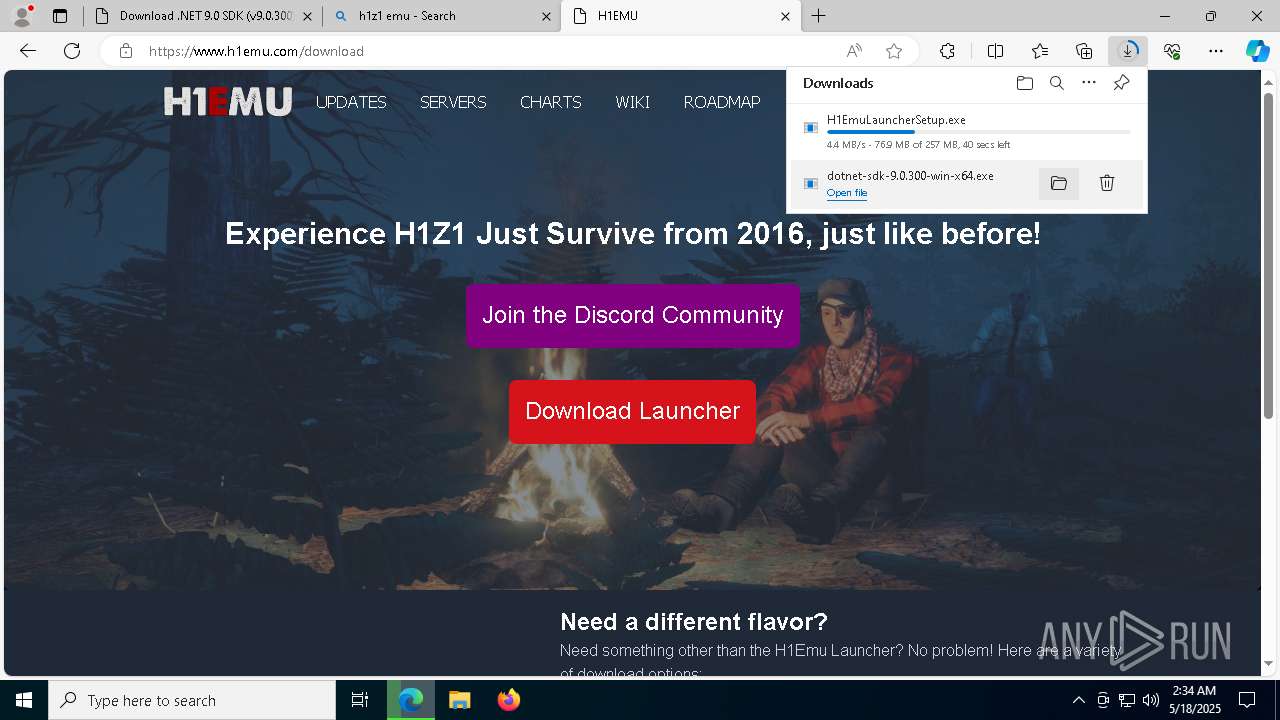Image resolution: width=1280 pixels, height=720 pixels.
Task: Click Need a different flavor? heading
Action: point(694,622)
